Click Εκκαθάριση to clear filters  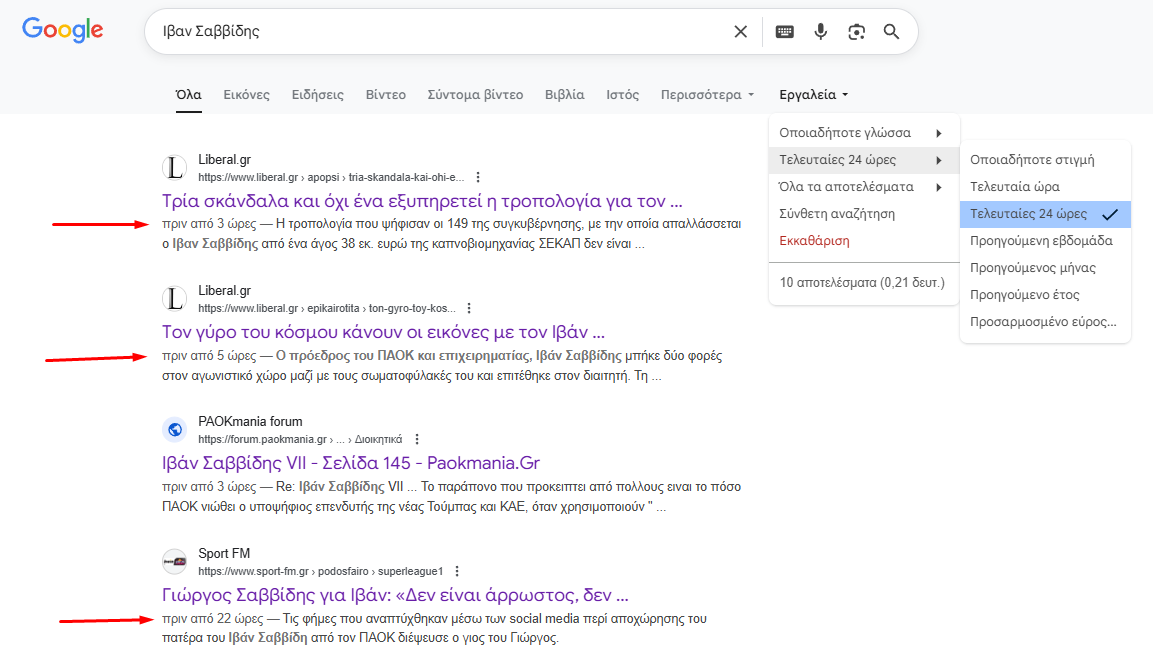point(864,241)
